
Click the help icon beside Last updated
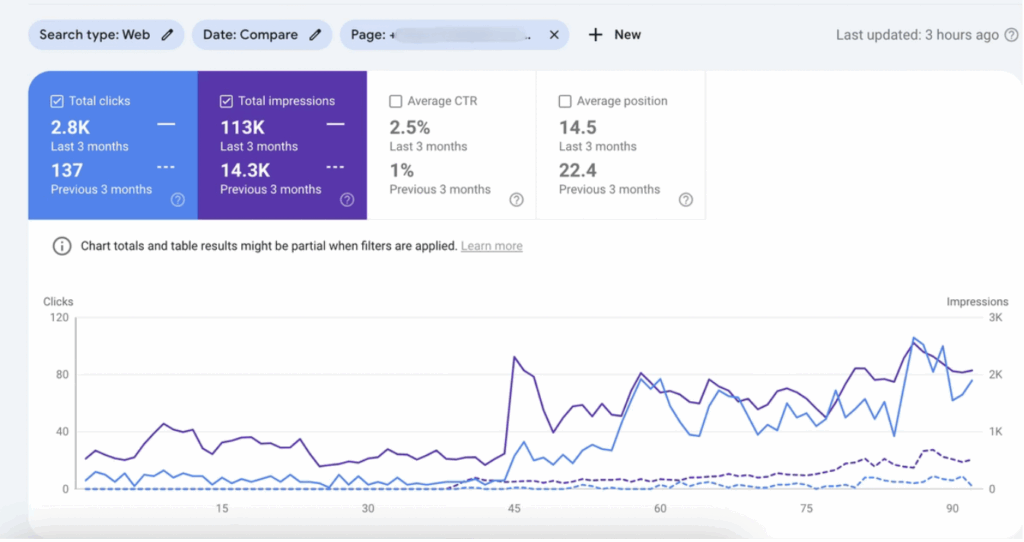pyautogui.click(x=1010, y=35)
